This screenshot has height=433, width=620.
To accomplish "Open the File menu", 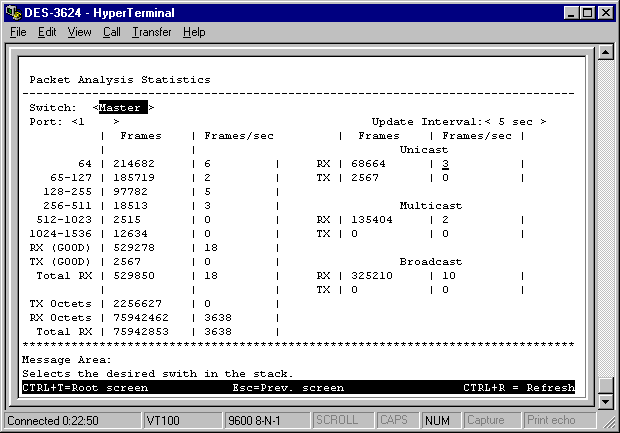I will (x=18, y=32).
